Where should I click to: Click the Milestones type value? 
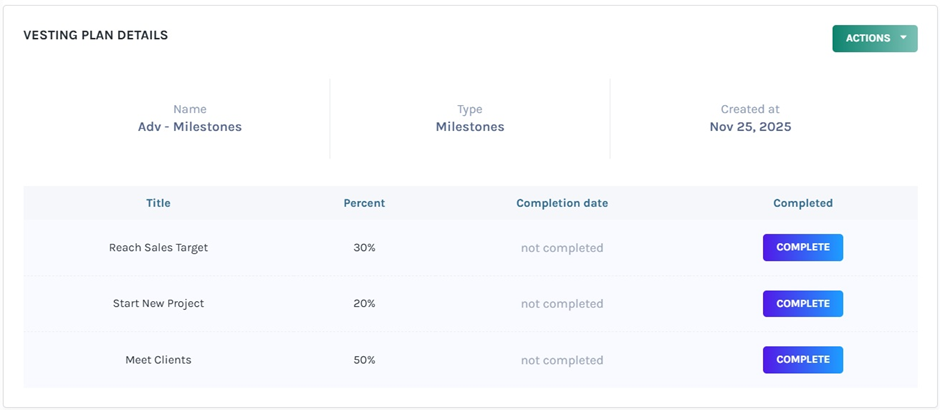469,127
